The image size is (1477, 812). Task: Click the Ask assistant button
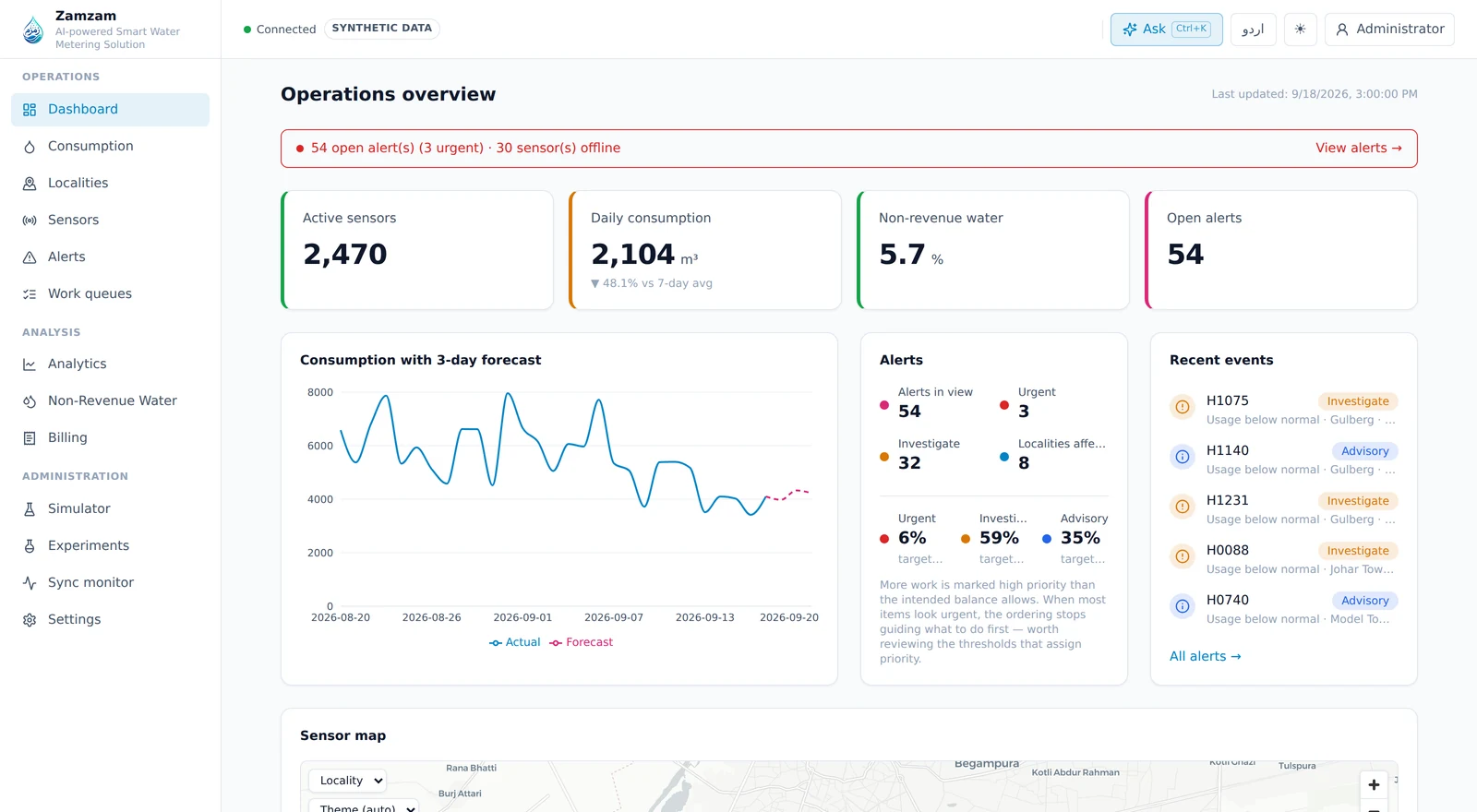click(x=1167, y=30)
